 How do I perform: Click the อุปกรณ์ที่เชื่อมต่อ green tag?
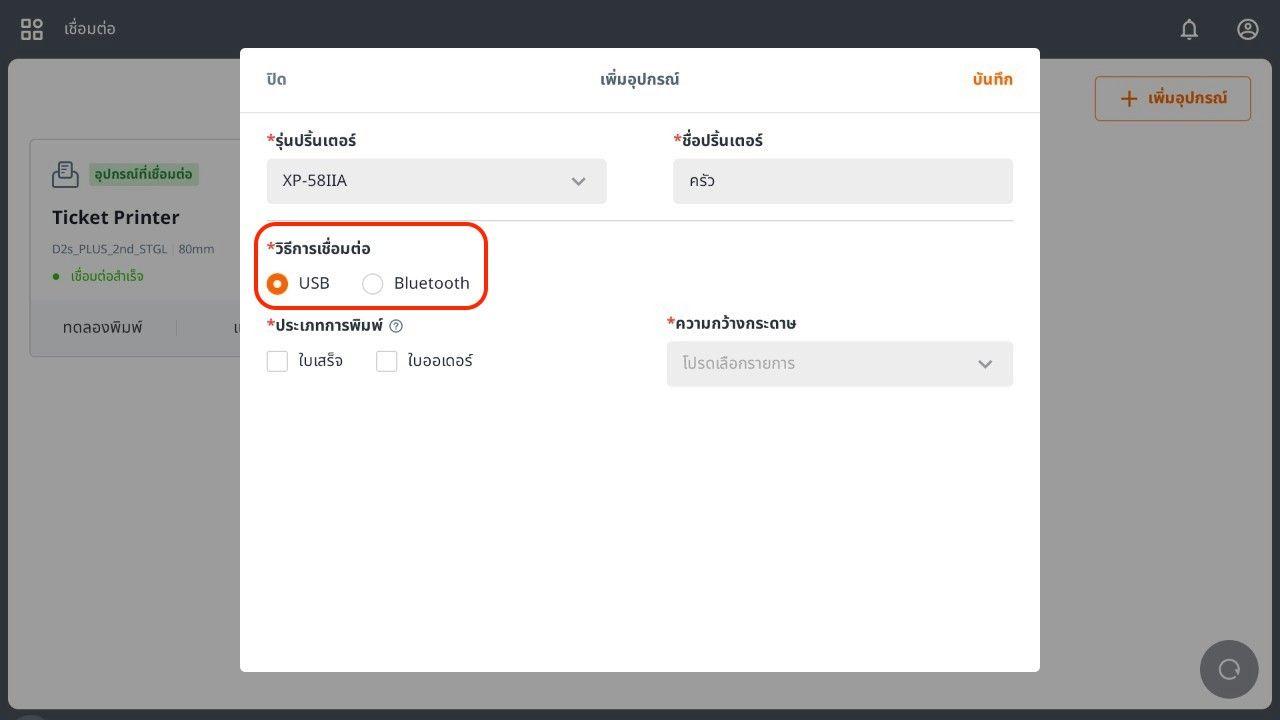pyautogui.click(x=144, y=174)
